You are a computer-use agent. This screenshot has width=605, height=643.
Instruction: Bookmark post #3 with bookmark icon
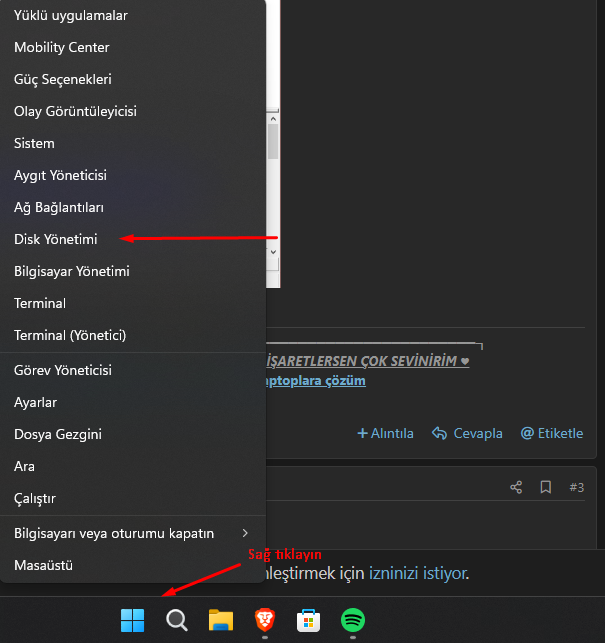click(546, 487)
